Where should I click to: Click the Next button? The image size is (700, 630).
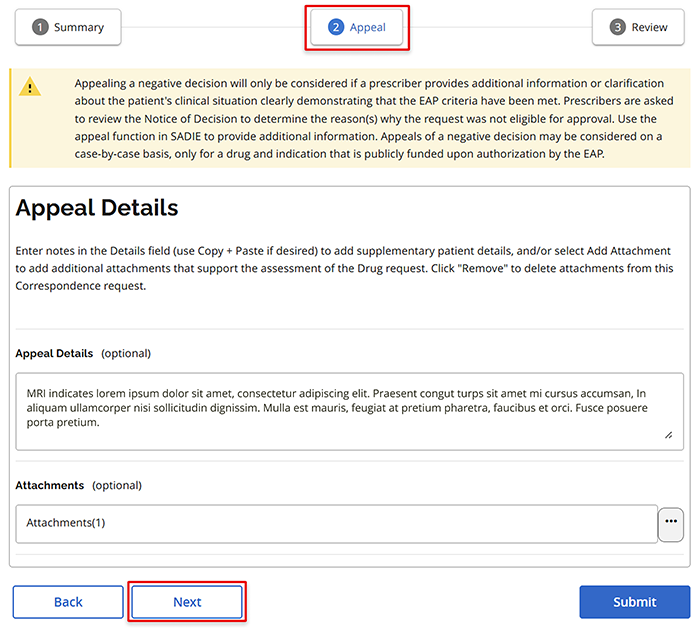coord(187,602)
